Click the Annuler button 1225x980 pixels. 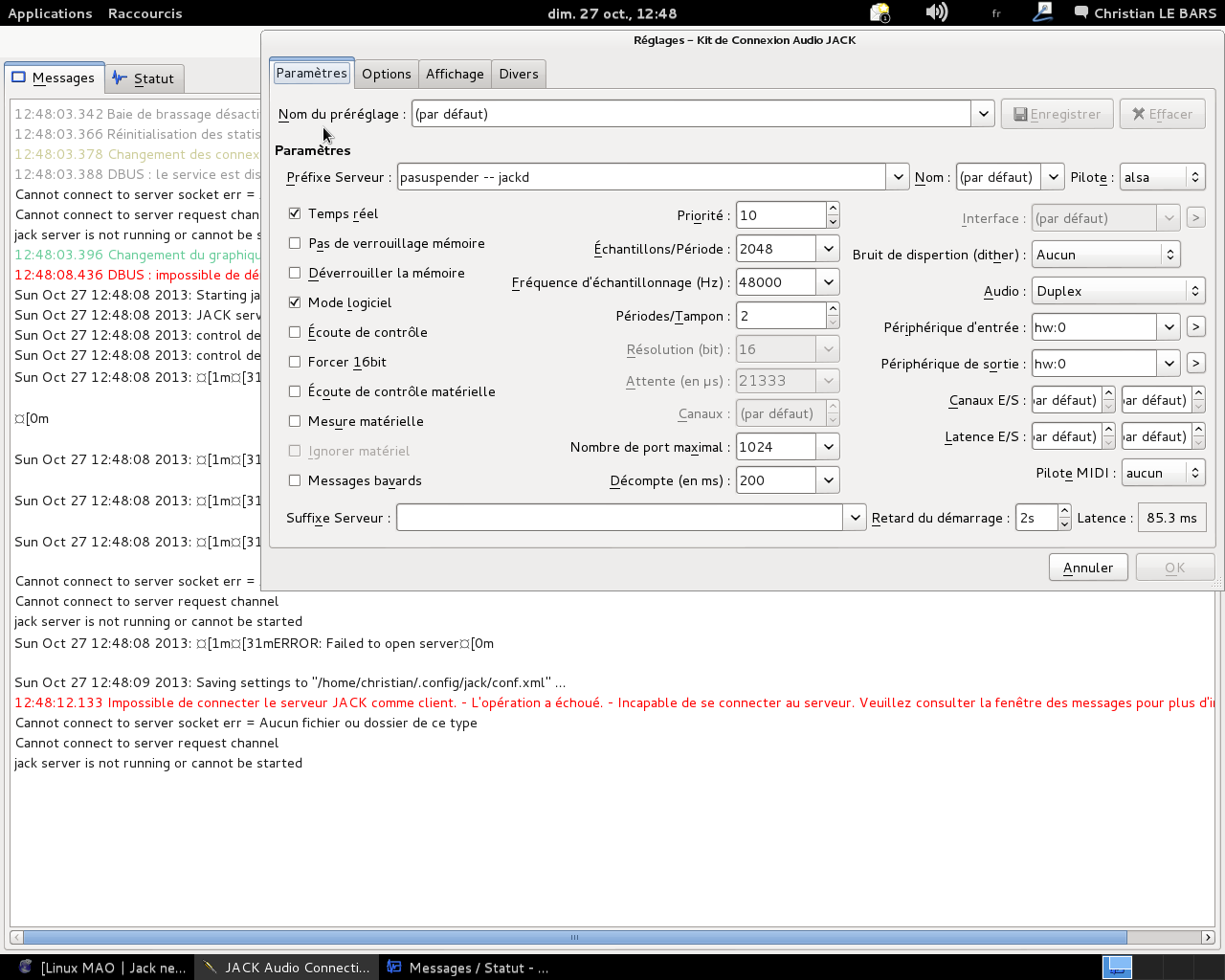pyautogui.click(x=1087, y=568)
